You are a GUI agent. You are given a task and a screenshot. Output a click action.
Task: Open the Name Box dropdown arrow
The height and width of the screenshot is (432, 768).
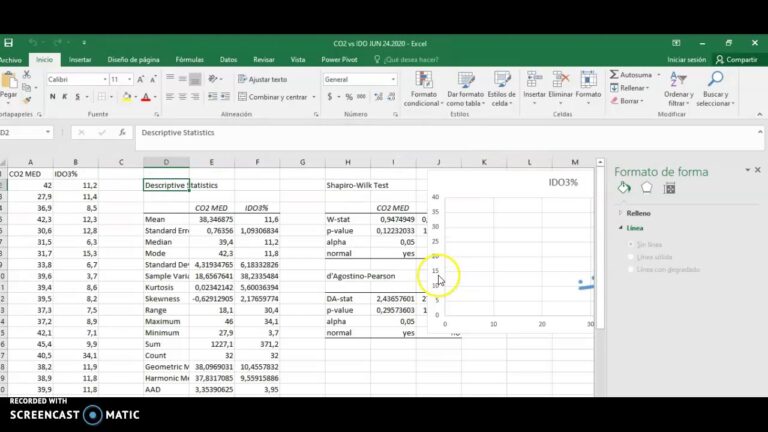point(48,132)
